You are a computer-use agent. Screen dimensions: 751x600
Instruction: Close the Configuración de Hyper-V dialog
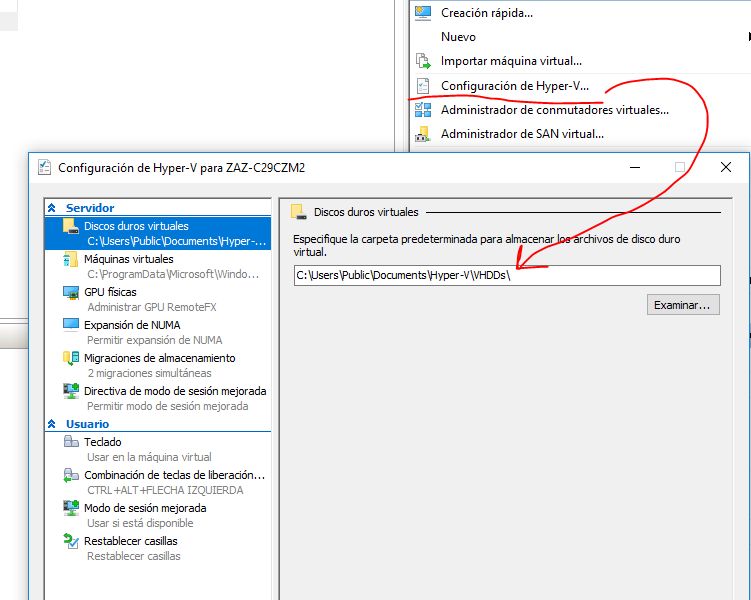(x=726, y=167)
